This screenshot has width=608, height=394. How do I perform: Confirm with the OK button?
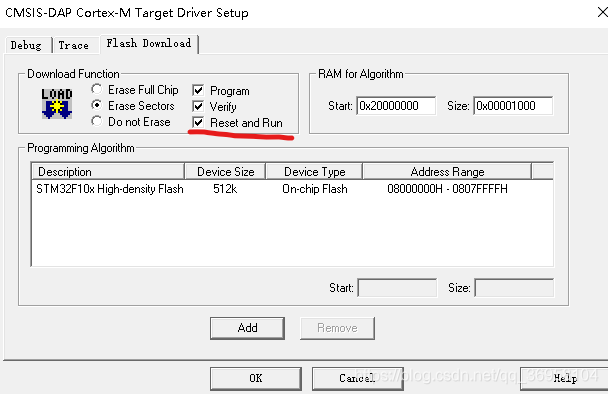256,378
